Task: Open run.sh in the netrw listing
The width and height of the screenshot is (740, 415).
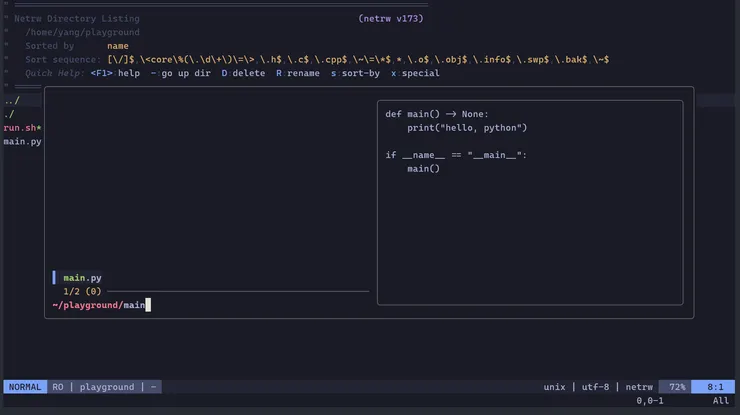Action: [22, 128]
